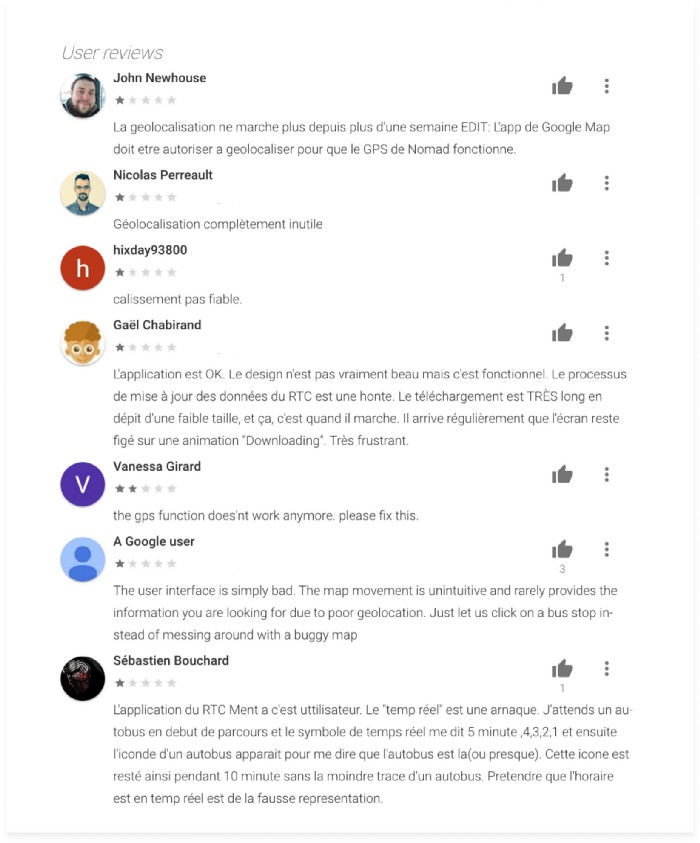Open three-dot menu on Google user's review
700x843 pixels.
click(607, 549)
